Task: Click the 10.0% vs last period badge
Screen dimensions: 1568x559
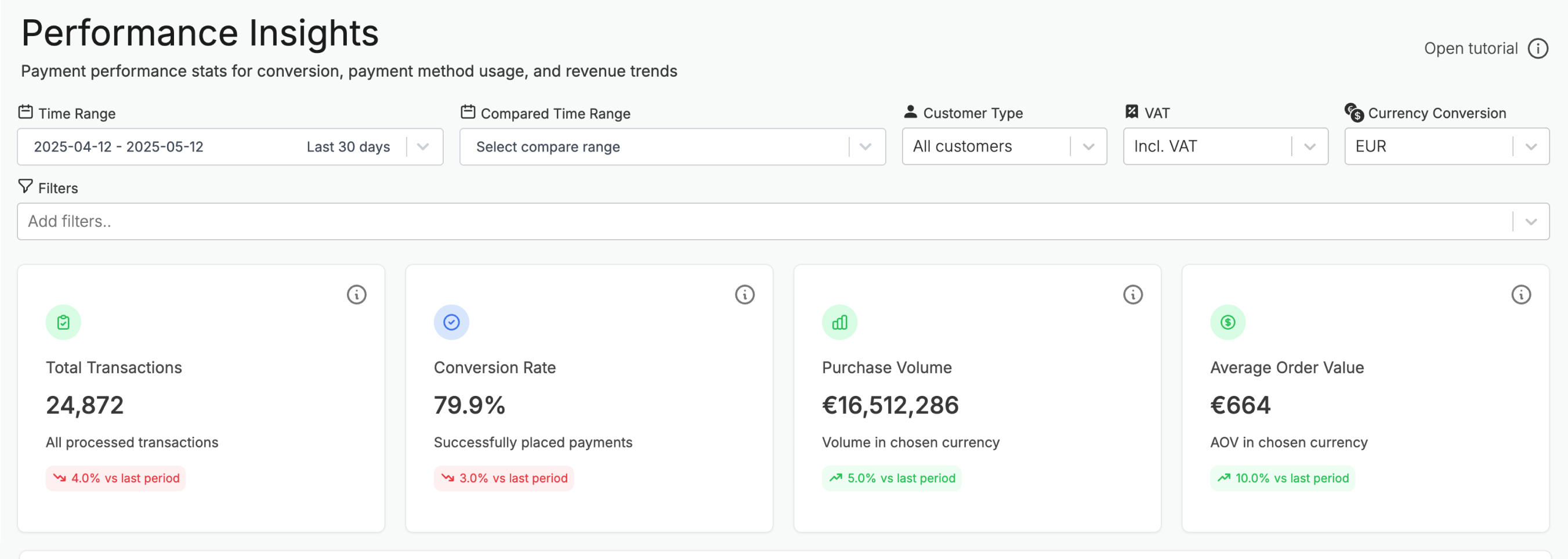Action: pyautogui.click(x=1282, y=478)
